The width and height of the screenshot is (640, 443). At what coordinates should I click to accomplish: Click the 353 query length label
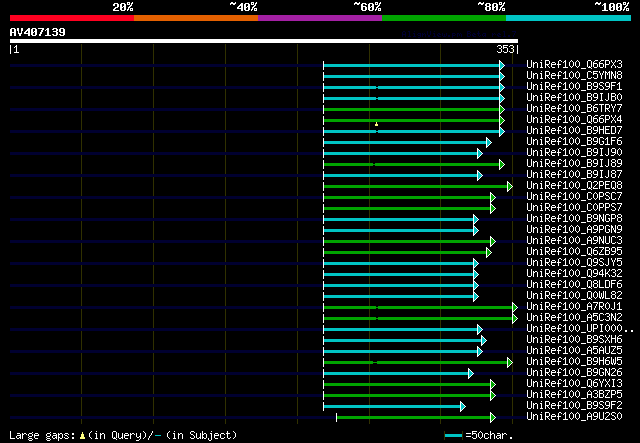tap(505, 49)
